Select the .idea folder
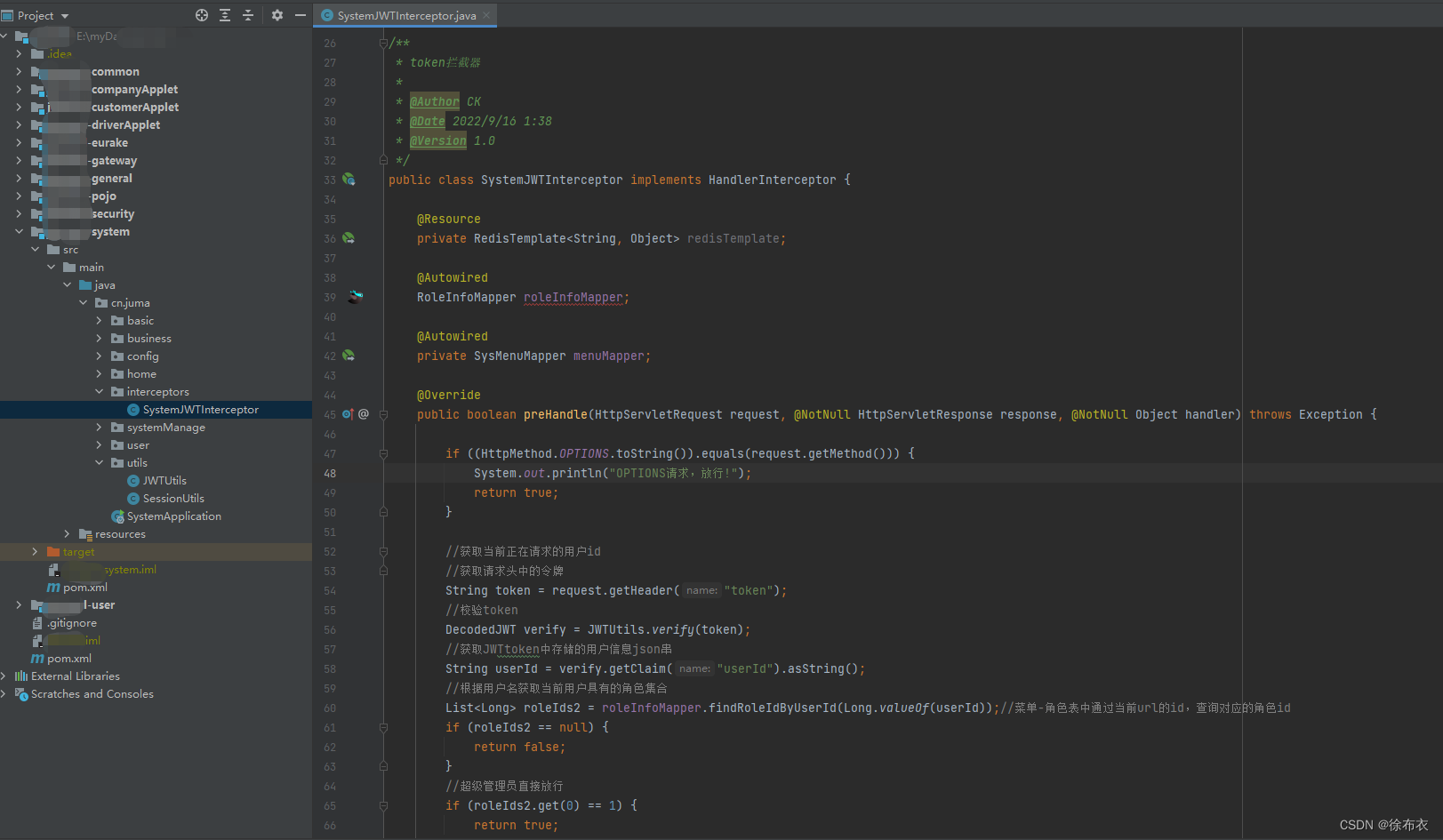Viewport: 1443px width, 840px height. 59,53
